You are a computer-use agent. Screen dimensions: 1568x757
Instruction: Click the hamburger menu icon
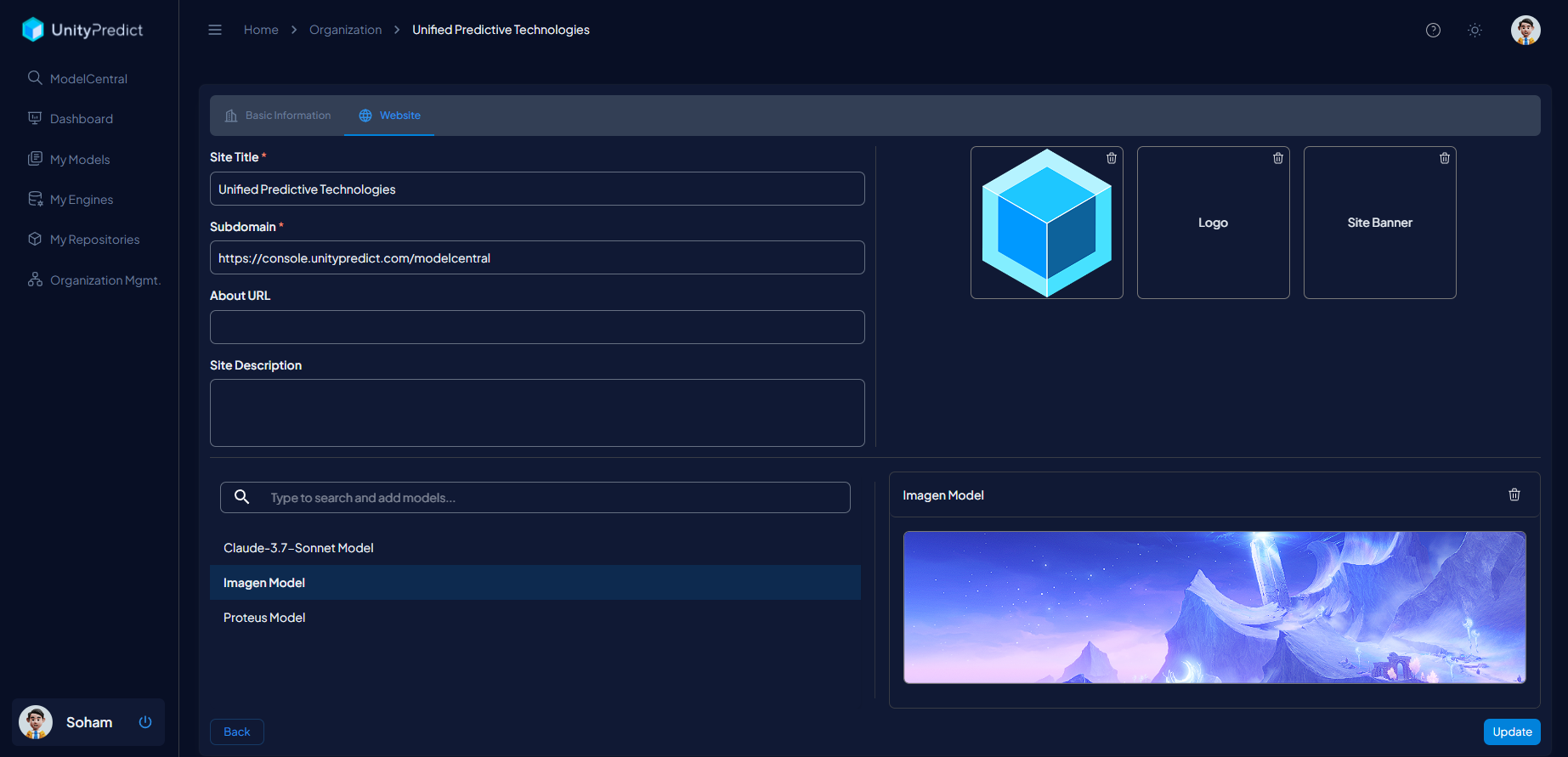tap(215, 30)
